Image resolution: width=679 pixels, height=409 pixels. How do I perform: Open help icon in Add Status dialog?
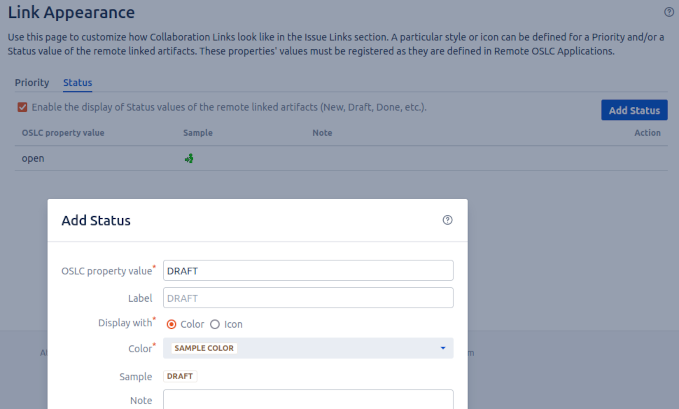tap(447, 220)
